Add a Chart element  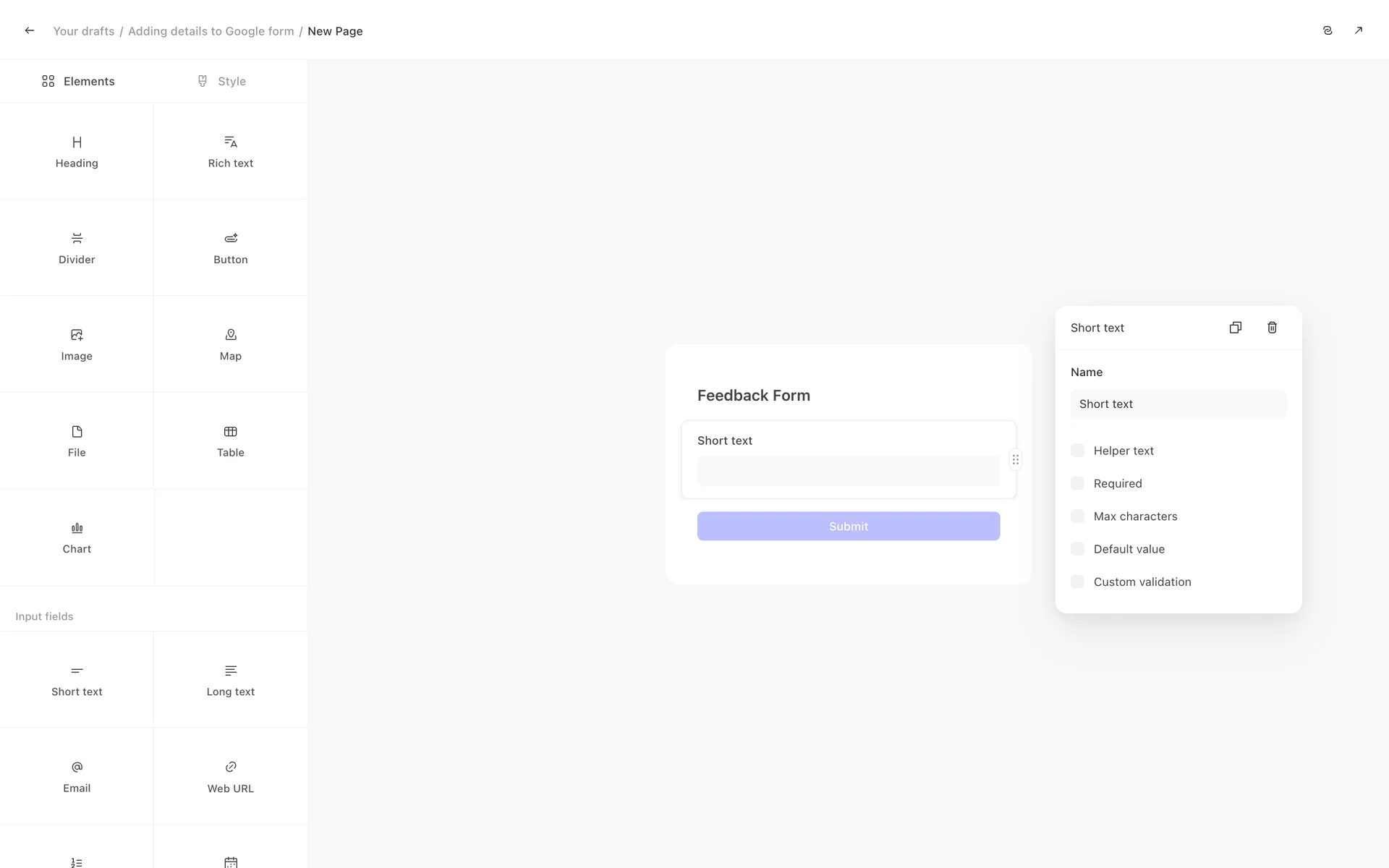coord(77,537)
